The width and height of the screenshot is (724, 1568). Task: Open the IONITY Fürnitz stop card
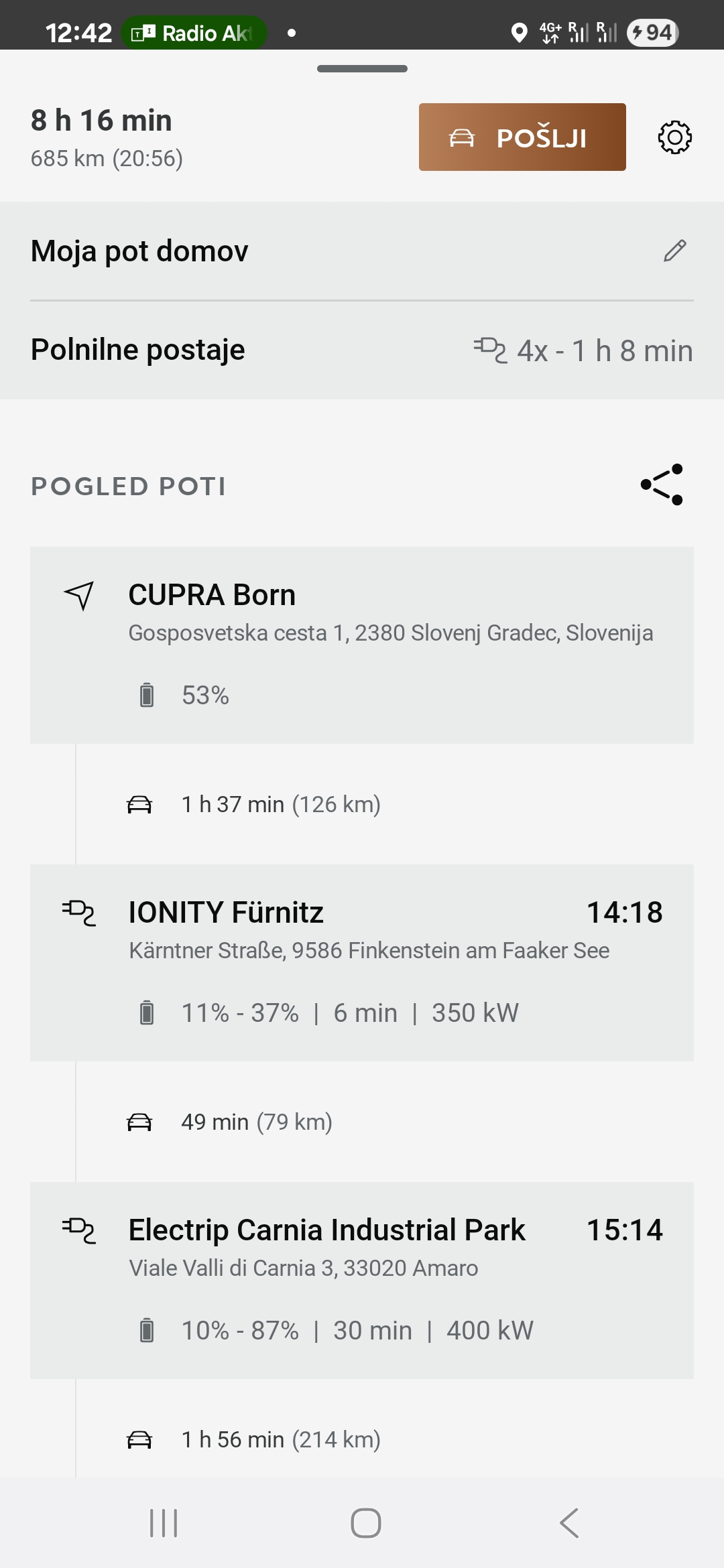[x=362, y=962]
